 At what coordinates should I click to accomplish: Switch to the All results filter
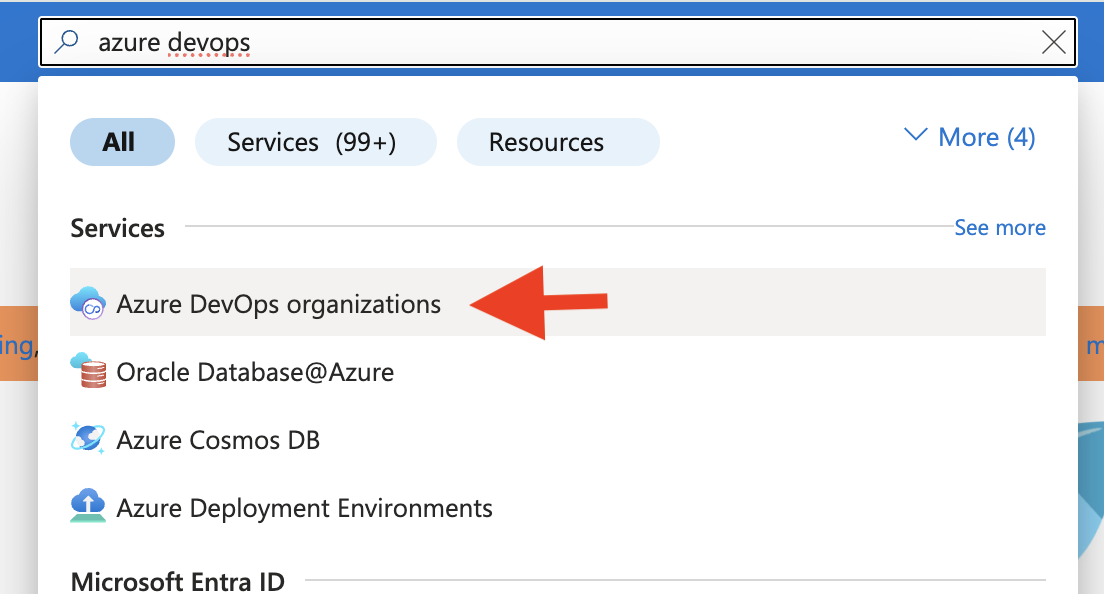[x=122, y=141]
